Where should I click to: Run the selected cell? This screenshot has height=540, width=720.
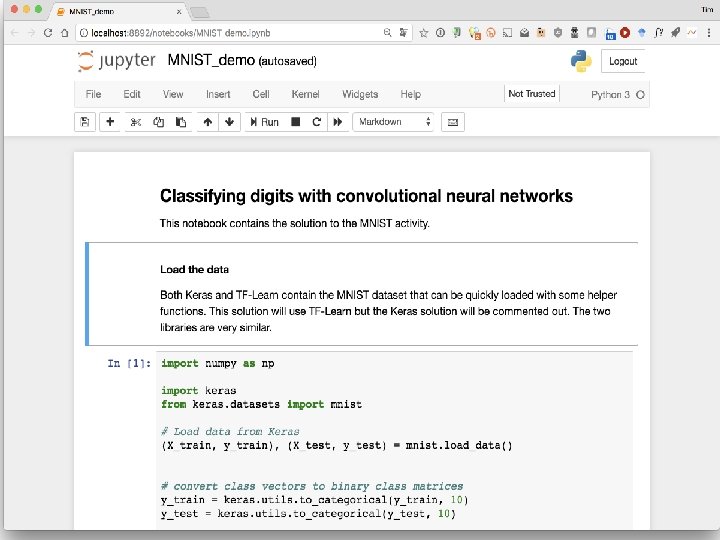264,122
